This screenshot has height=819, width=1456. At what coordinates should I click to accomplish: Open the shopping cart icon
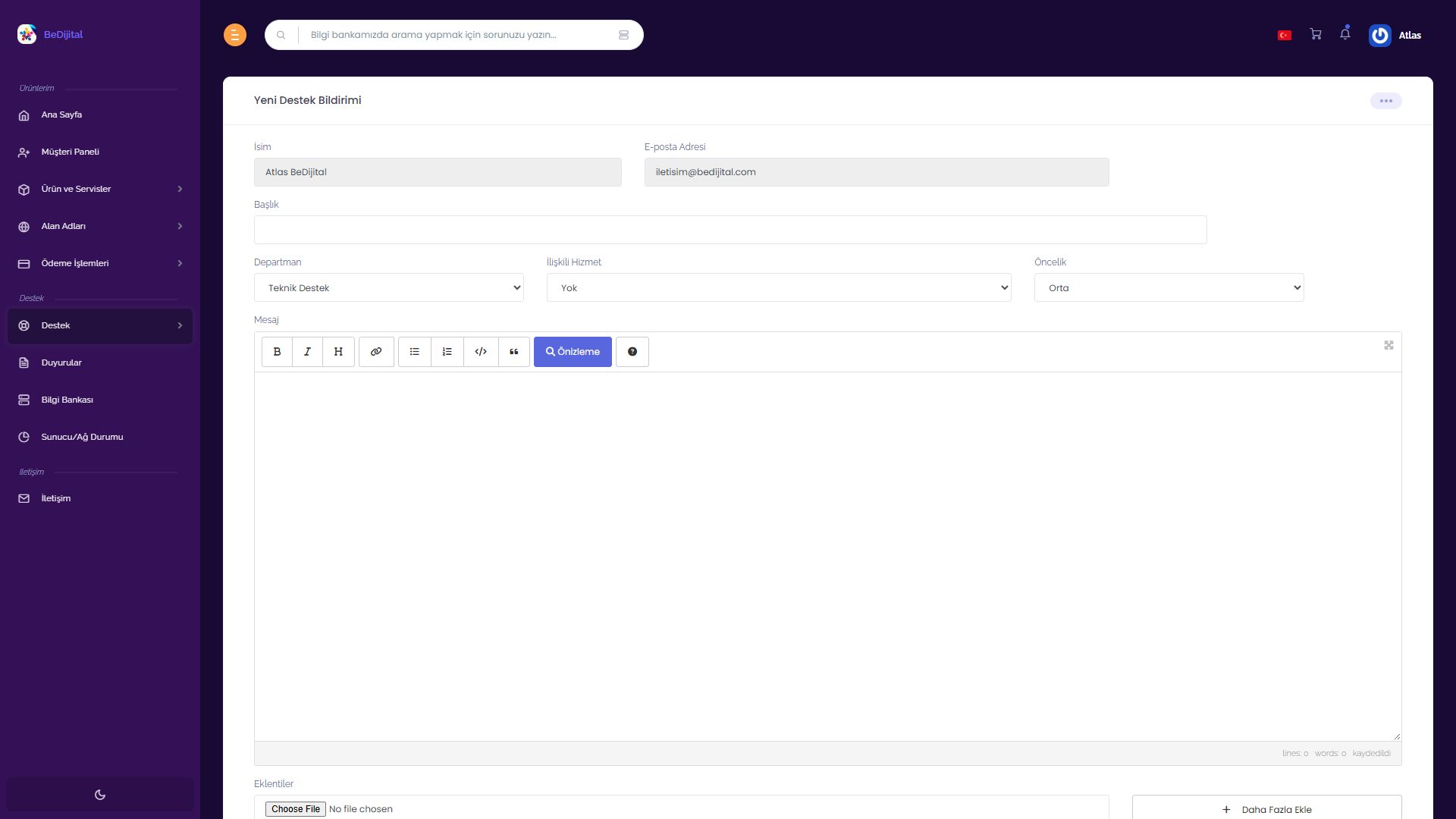(1316, 34)
